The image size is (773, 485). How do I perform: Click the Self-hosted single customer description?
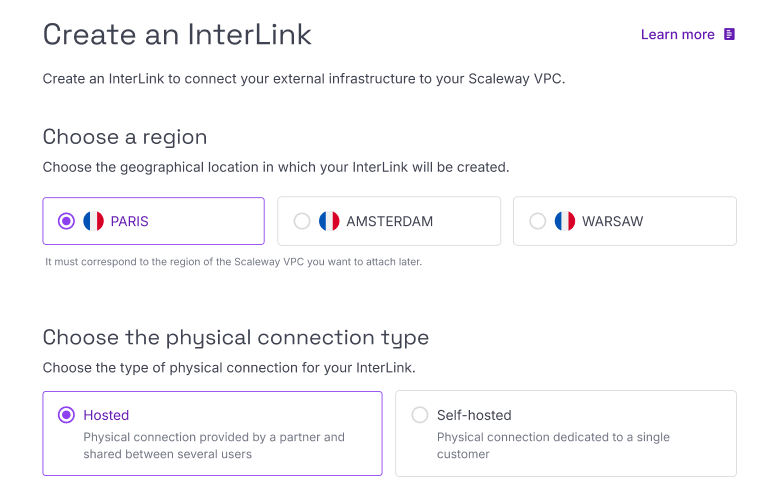pos(553,445)
